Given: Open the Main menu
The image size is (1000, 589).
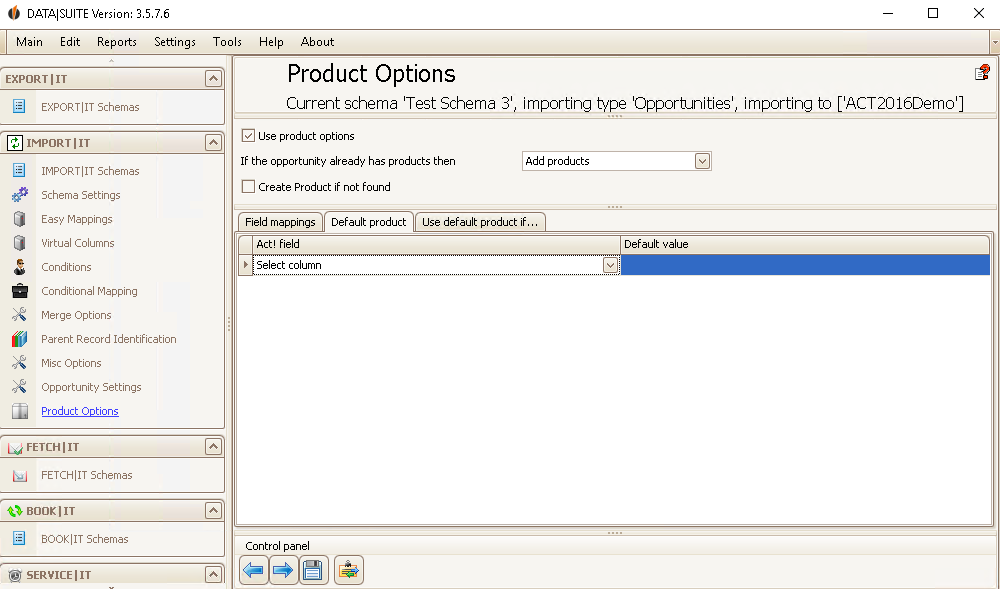Looking at the screenshot, I should (x=29, y=41).
